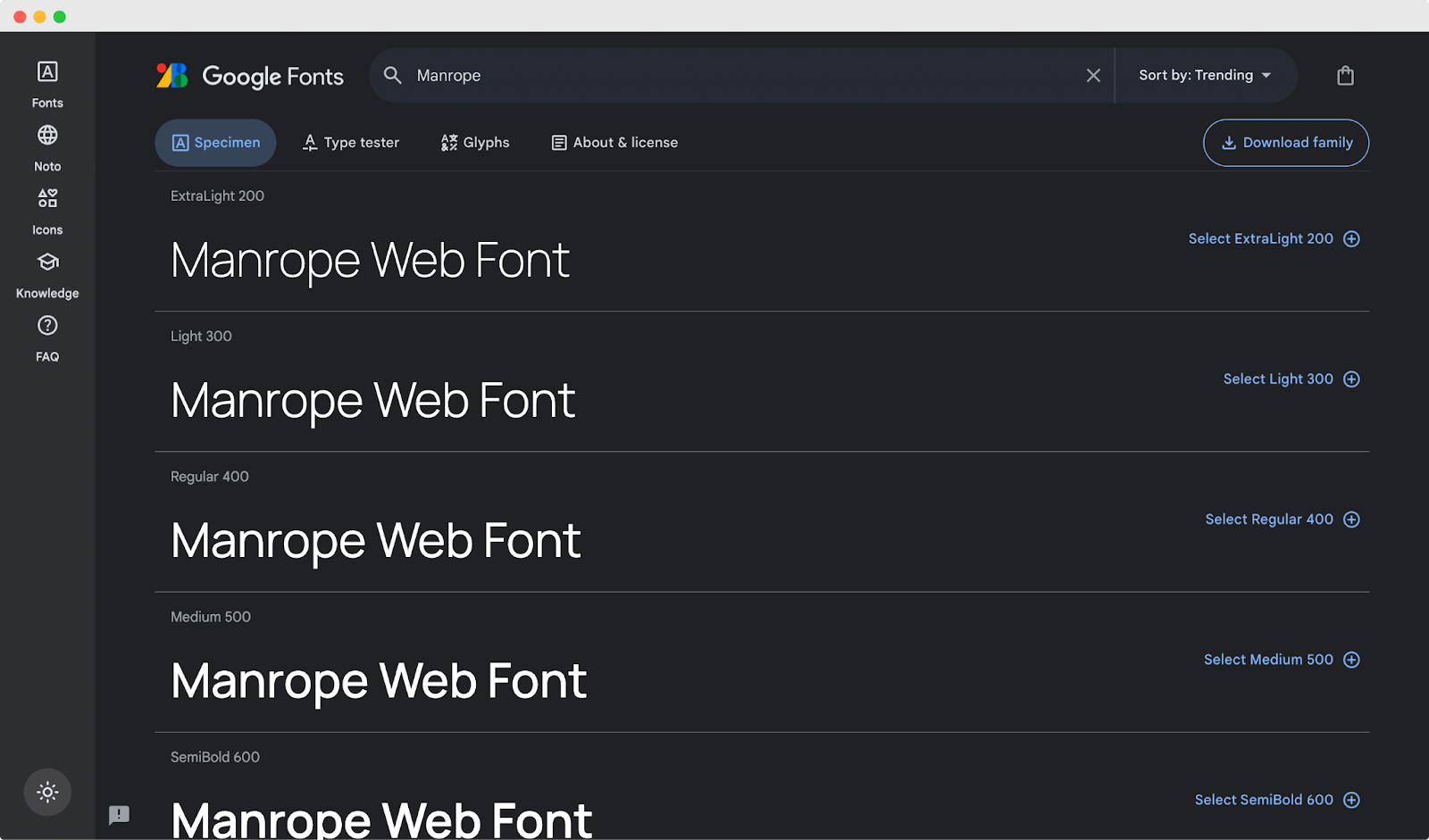Click the Download family button
Viewport: 1429px width, 840px height.
pos(1285,142)
